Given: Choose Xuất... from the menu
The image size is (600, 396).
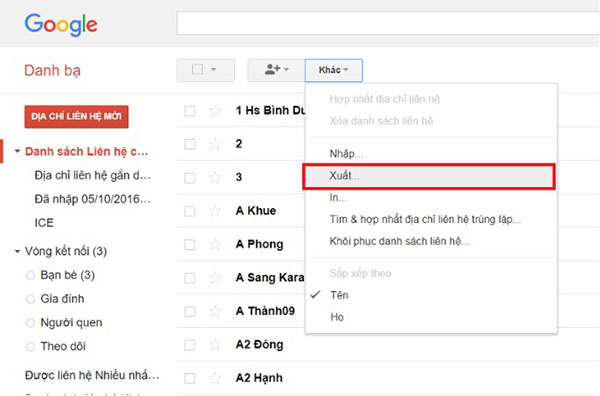Looking at the screenshot, I should click(x=429, y=176).
